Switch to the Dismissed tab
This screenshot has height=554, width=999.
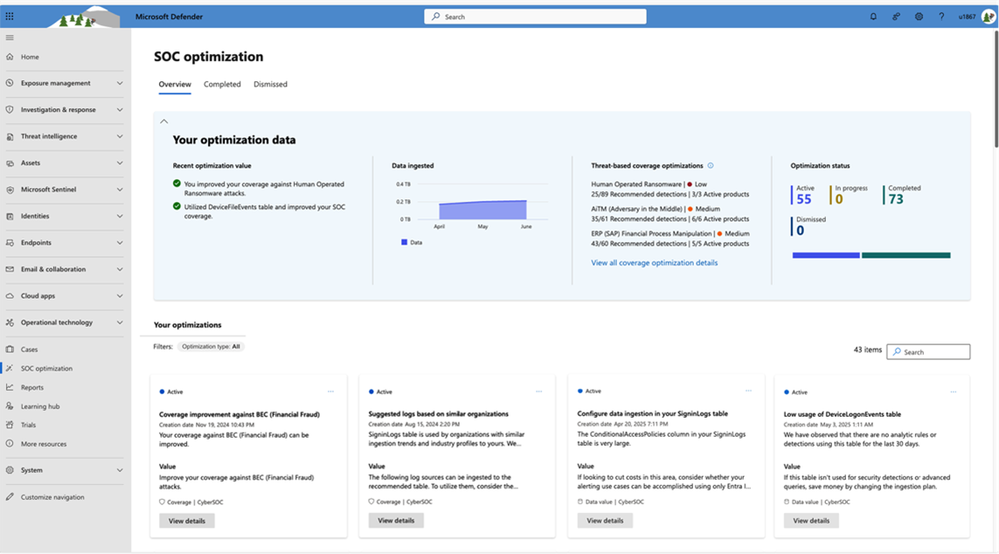270,84
